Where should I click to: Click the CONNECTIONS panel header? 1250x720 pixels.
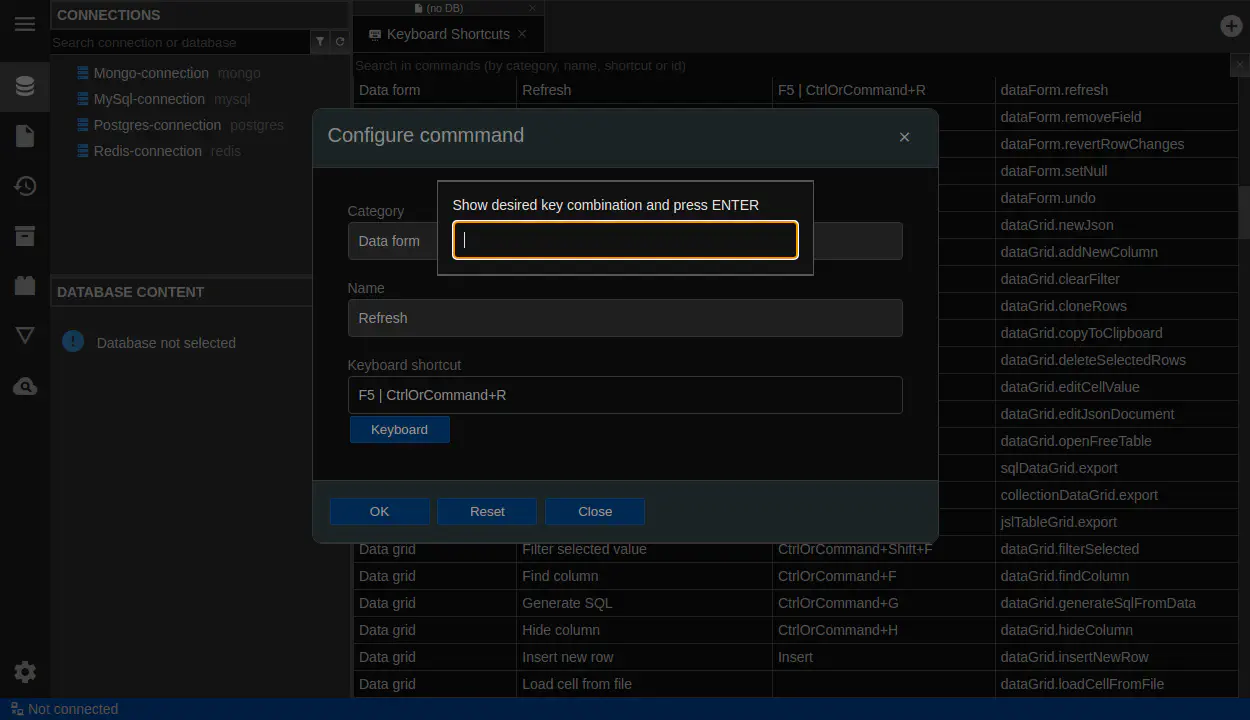[x=200, y=15]
